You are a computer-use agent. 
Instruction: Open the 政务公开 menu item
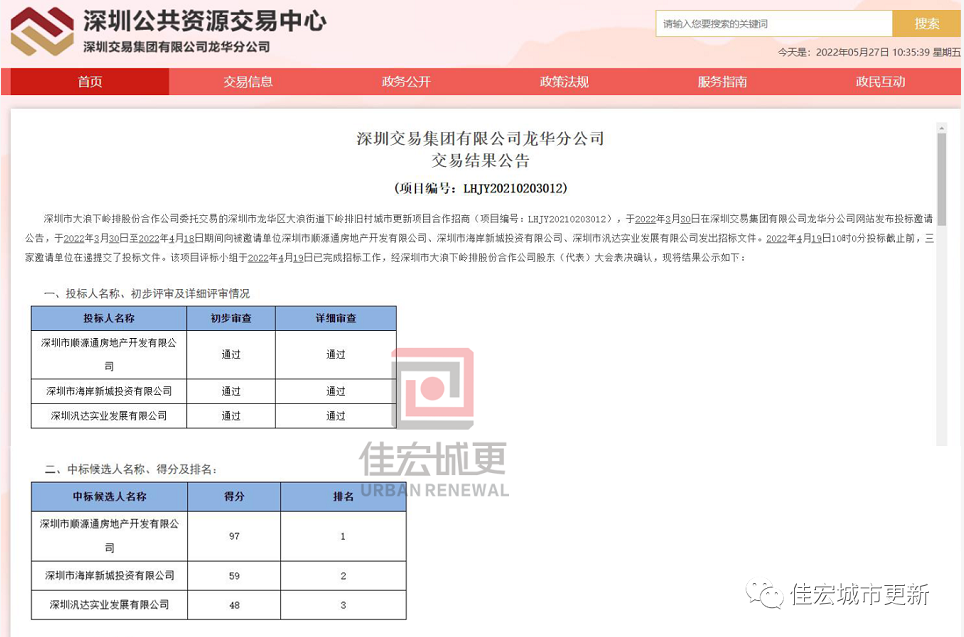coord(406,82)
